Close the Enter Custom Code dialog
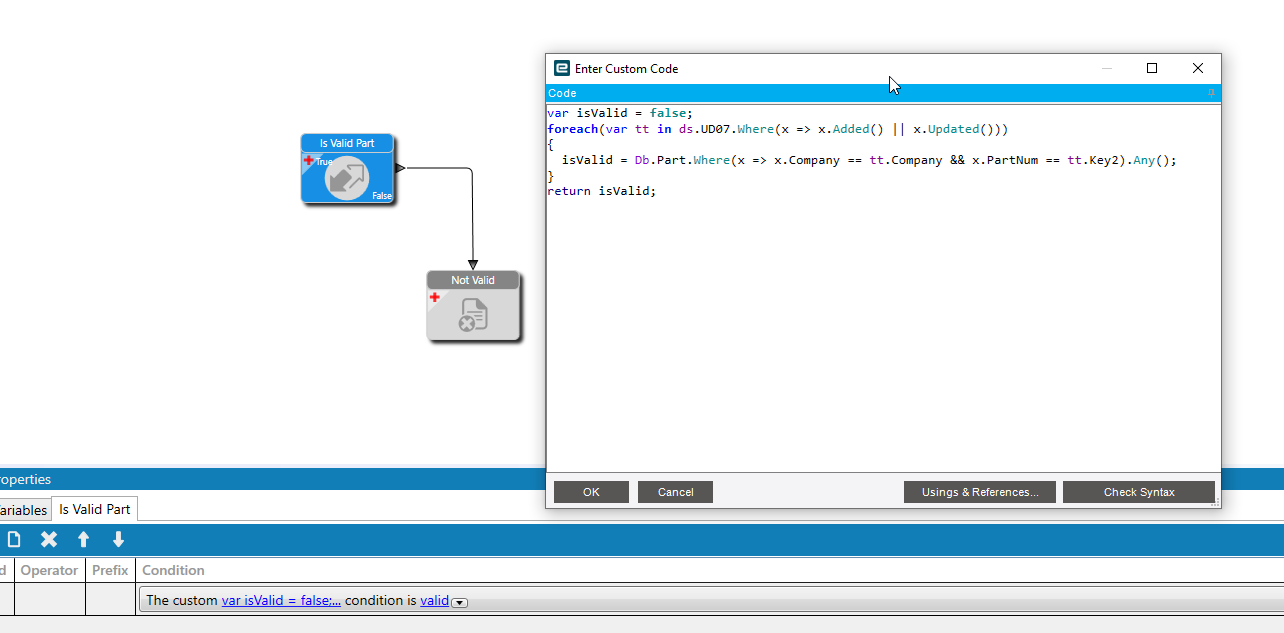Viewport: 1284px width, 633px height. (1198, 68)
